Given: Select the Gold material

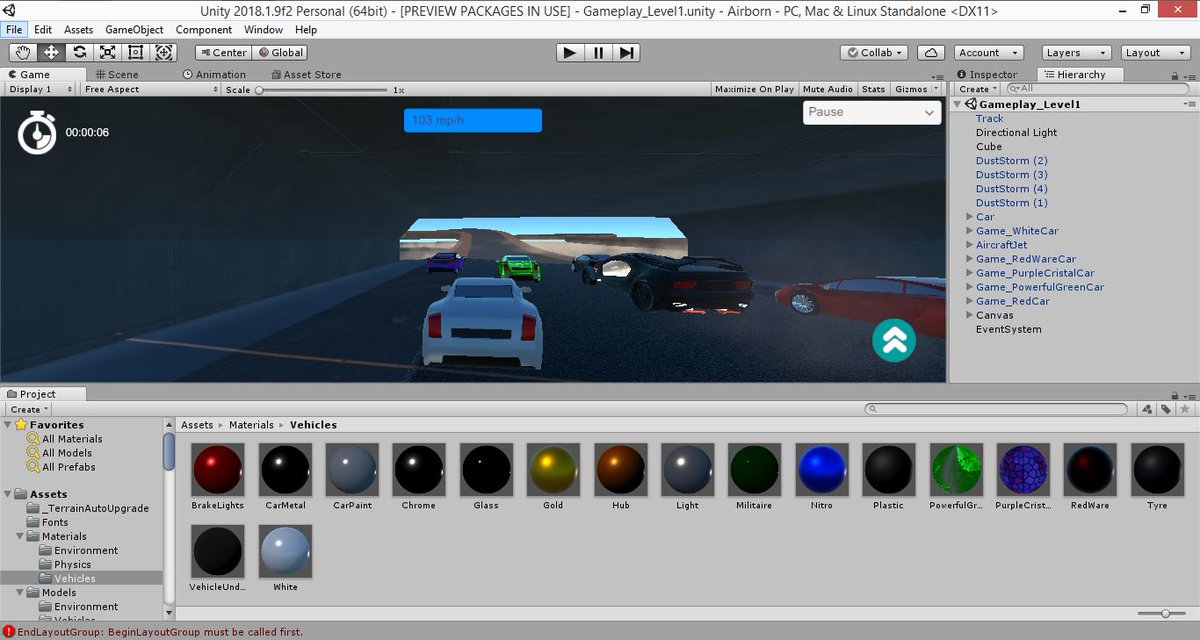Looking at the screenshot, I should (x=553, y=469).
